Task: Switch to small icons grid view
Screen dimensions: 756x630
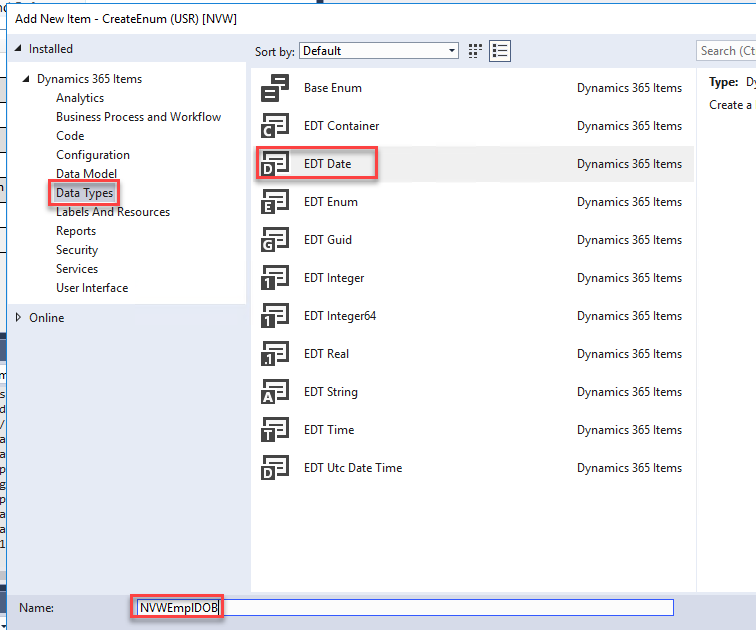Action: [x=475, y=51]
